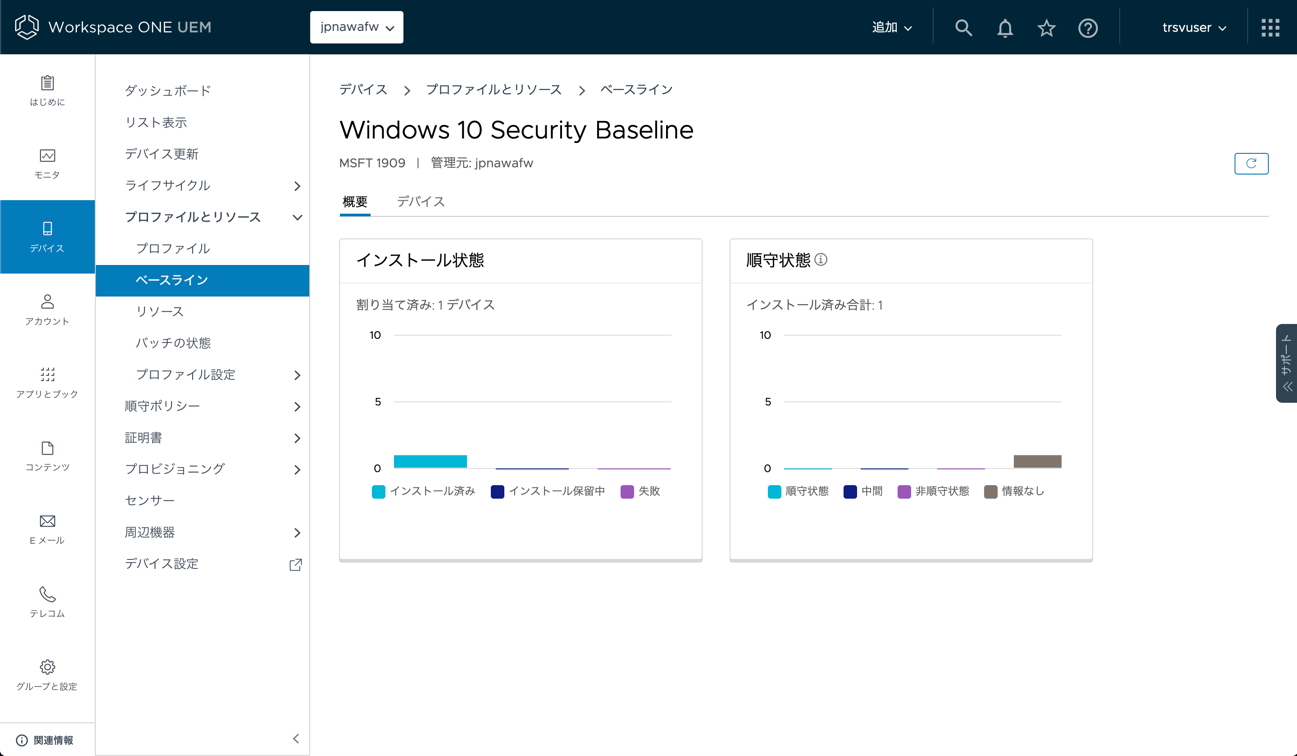Open the 追加 dropdown menu

(892, 28)
